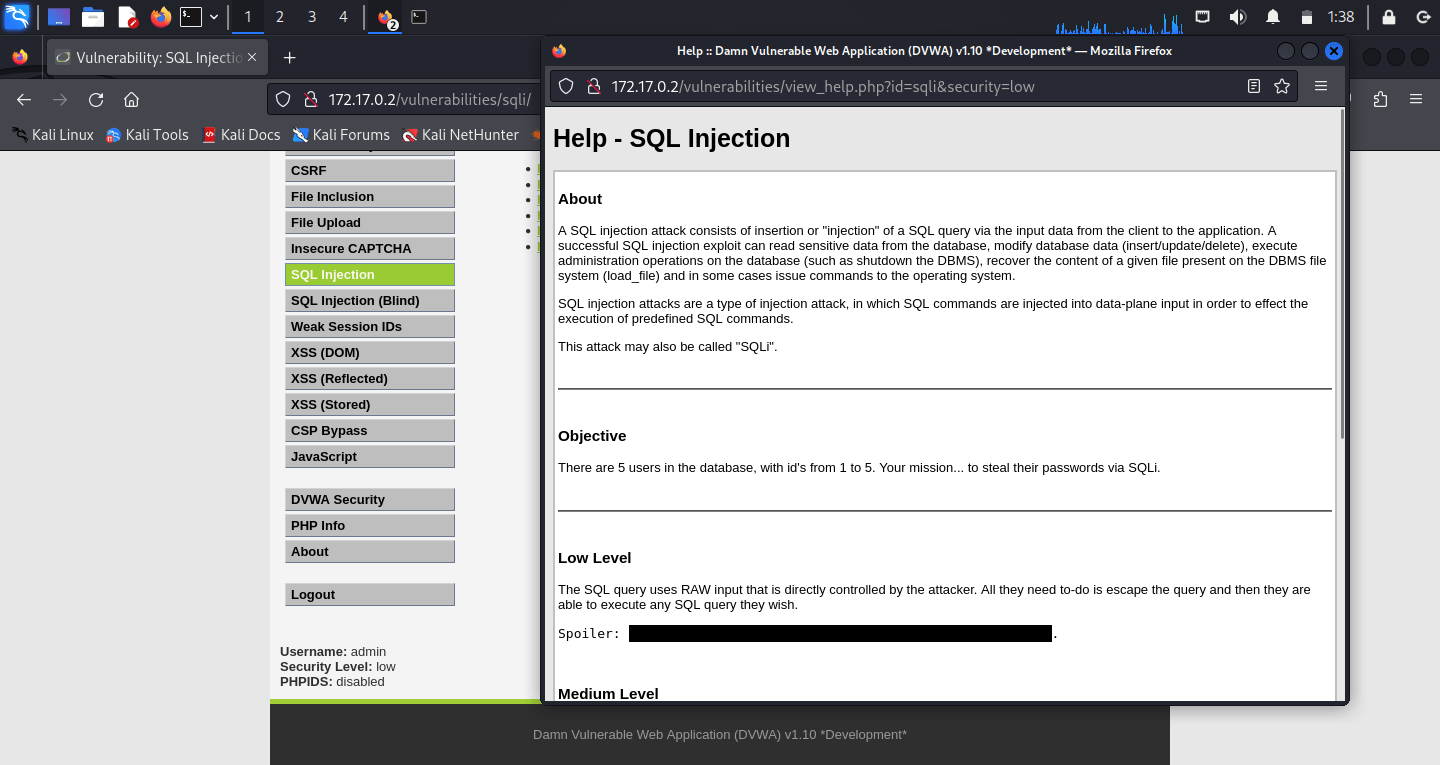Click the terminal window taskbar item
1440x765 pixels.
(420, 17)
